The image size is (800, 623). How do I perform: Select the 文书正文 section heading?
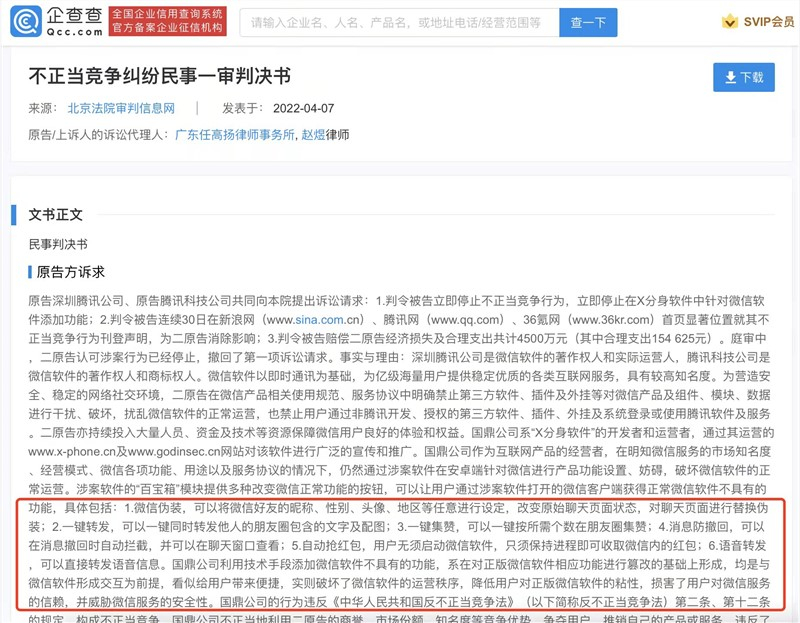click(x=56, y=214)
